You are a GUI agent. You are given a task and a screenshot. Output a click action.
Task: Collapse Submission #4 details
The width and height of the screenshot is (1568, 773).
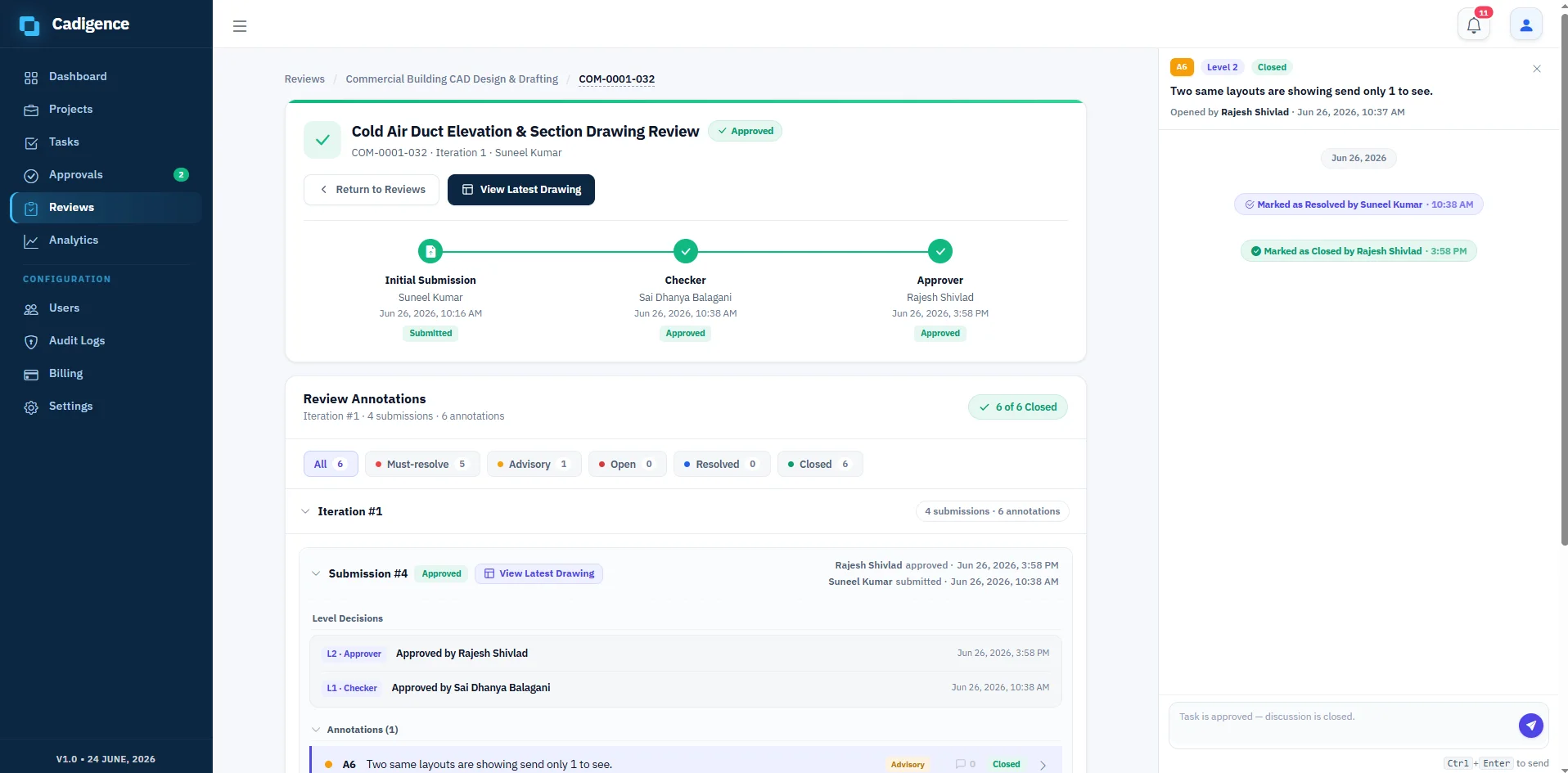[316, 573]
